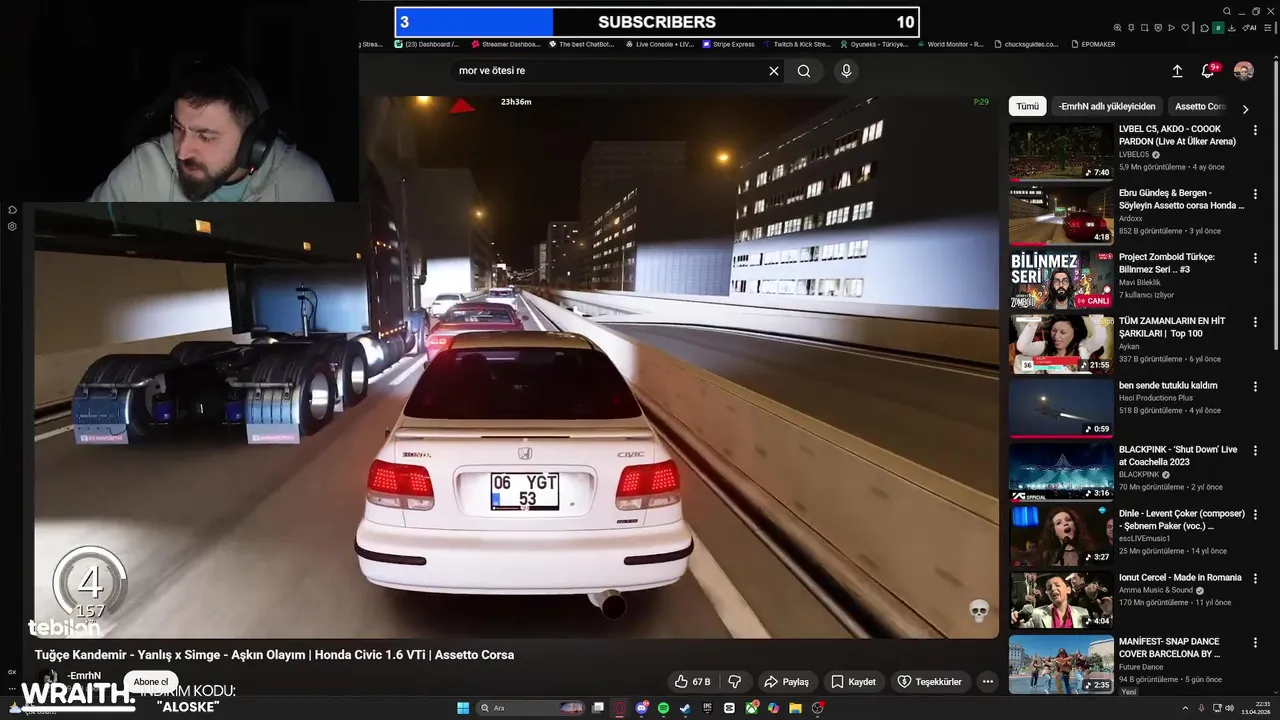The height and width of the screenshot is (720, 1280).
Task: Search open tabs with top magnifier icon
Action: pos(1227,11)
